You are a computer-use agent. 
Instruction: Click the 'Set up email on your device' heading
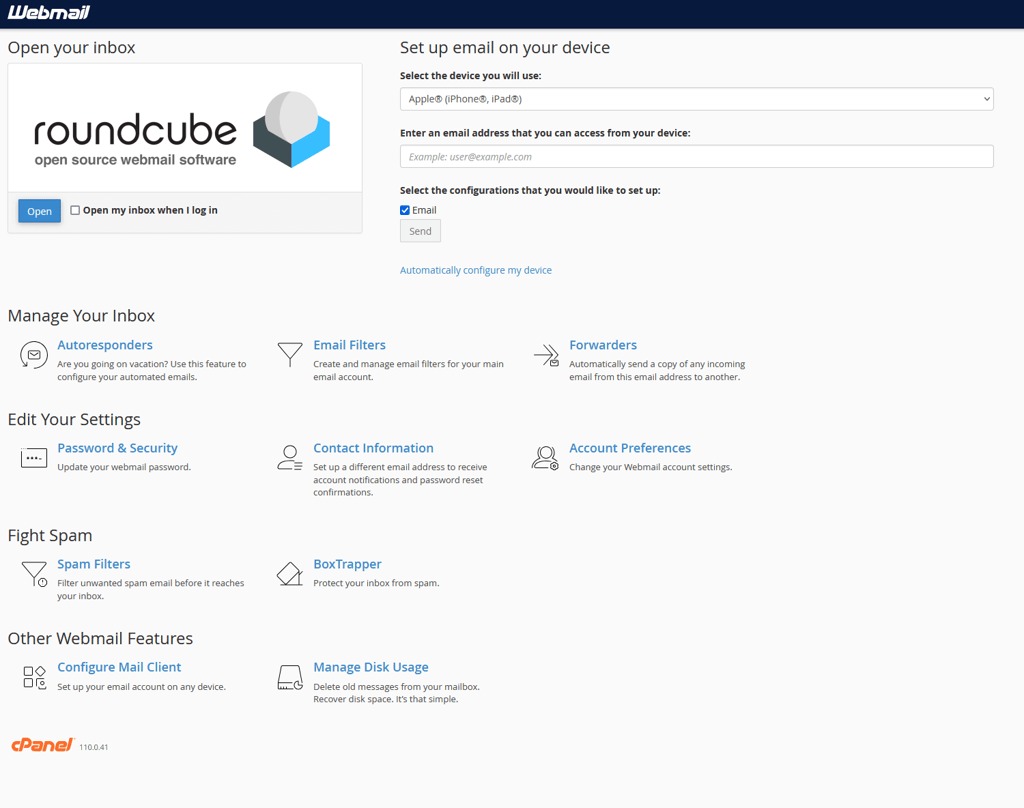[x=505, y=48]
